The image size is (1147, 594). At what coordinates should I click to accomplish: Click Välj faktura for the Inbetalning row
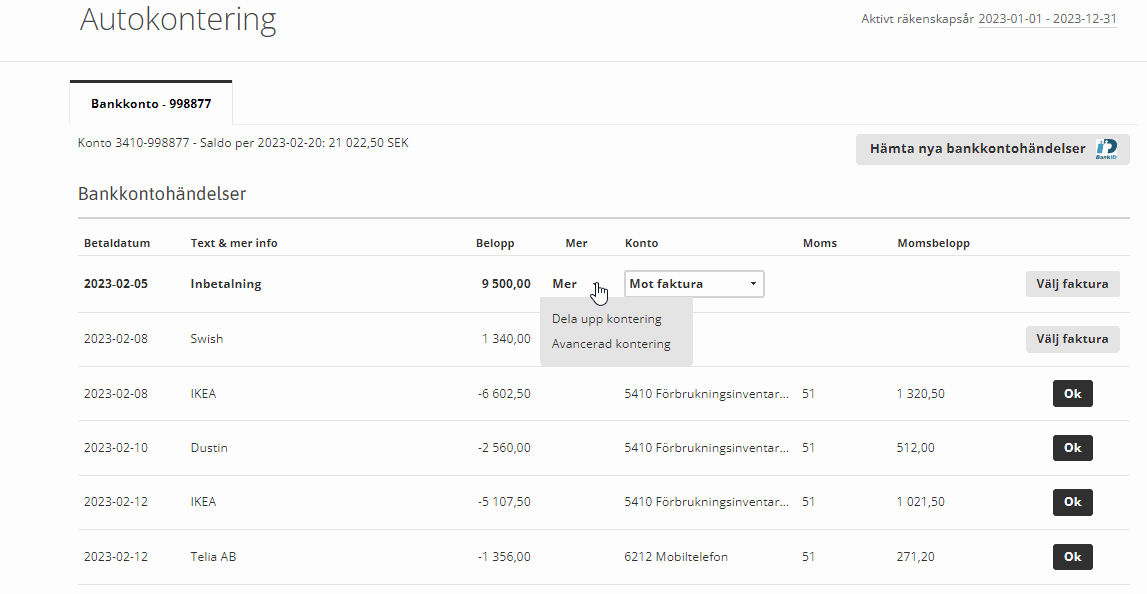[1072, 284]
